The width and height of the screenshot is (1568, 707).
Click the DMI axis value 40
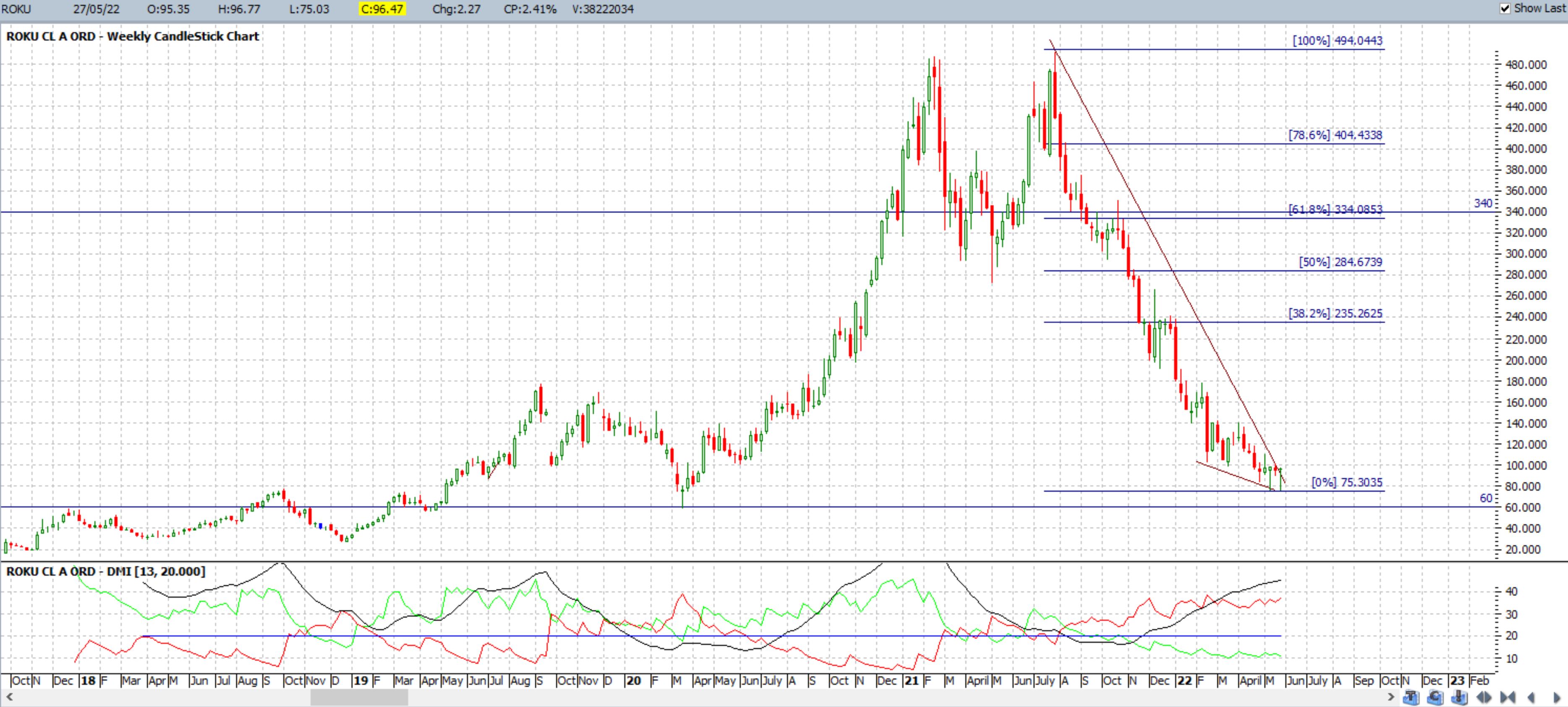pos(1511,591)
